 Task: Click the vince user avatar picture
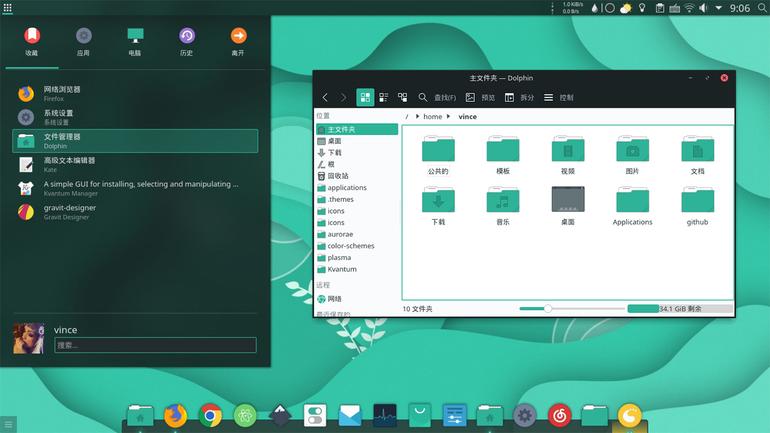(x=28, y=338)
